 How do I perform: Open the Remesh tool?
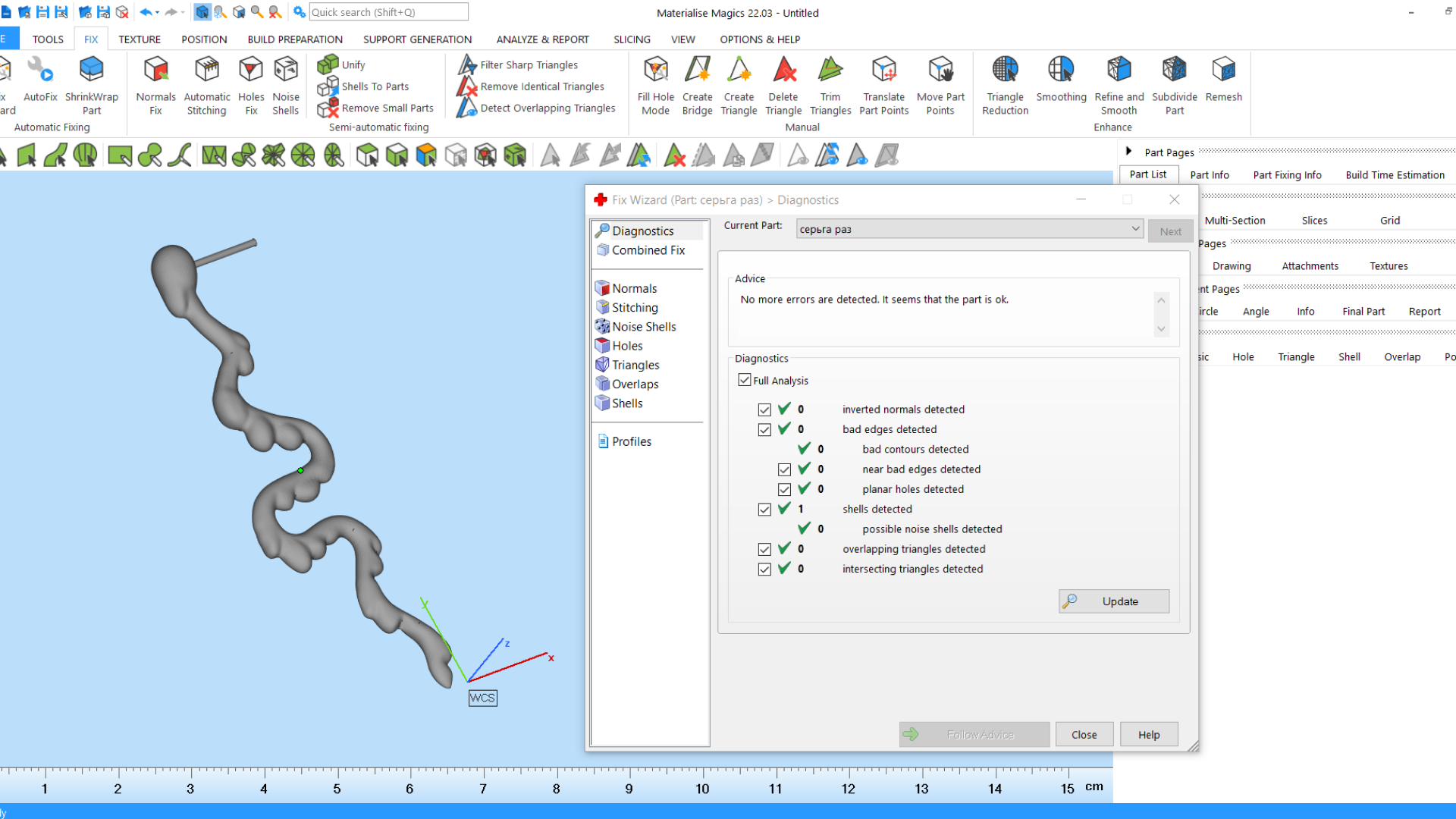pyautogui.click(x=1223, y=80)
